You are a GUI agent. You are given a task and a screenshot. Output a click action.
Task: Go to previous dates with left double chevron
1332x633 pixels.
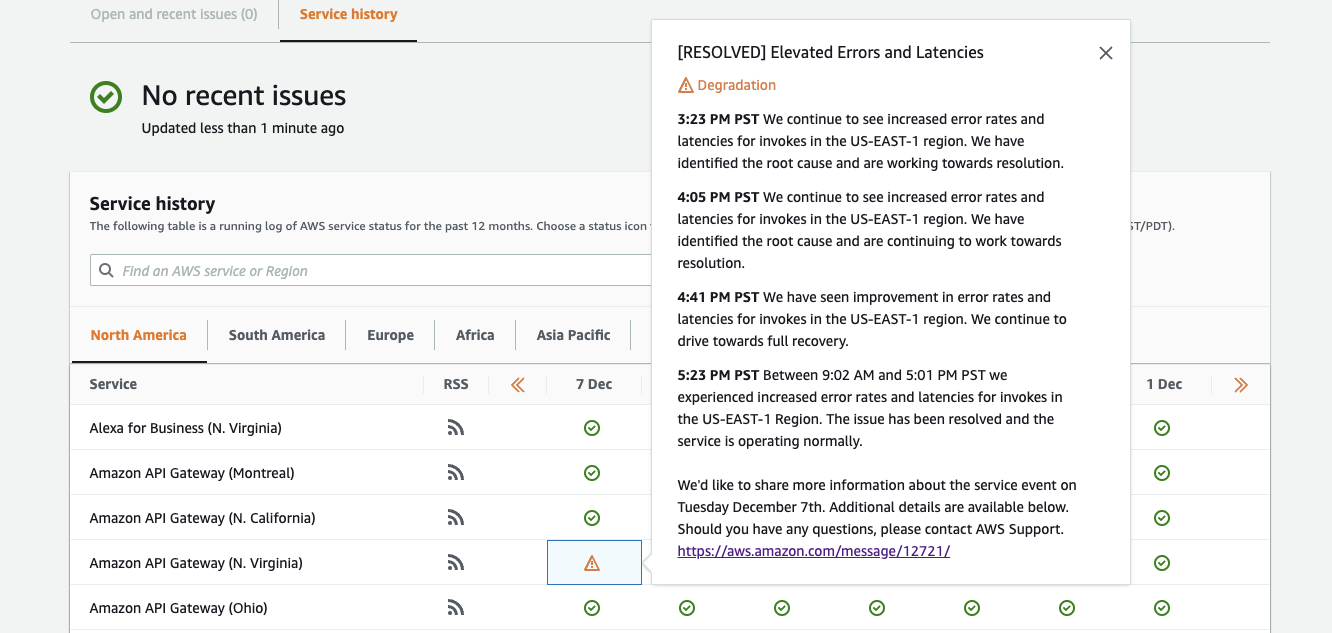[518, 385]
